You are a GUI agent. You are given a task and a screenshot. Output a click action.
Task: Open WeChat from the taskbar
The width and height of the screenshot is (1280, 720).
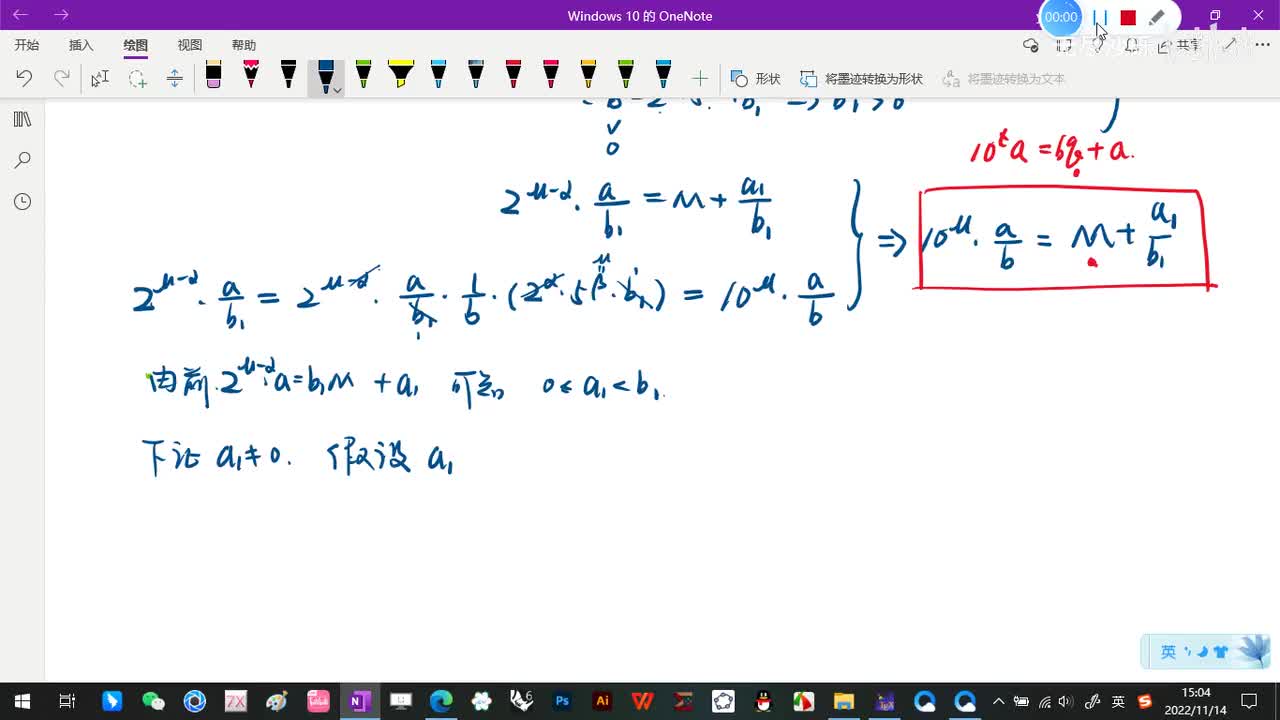(x=153, y=701)
